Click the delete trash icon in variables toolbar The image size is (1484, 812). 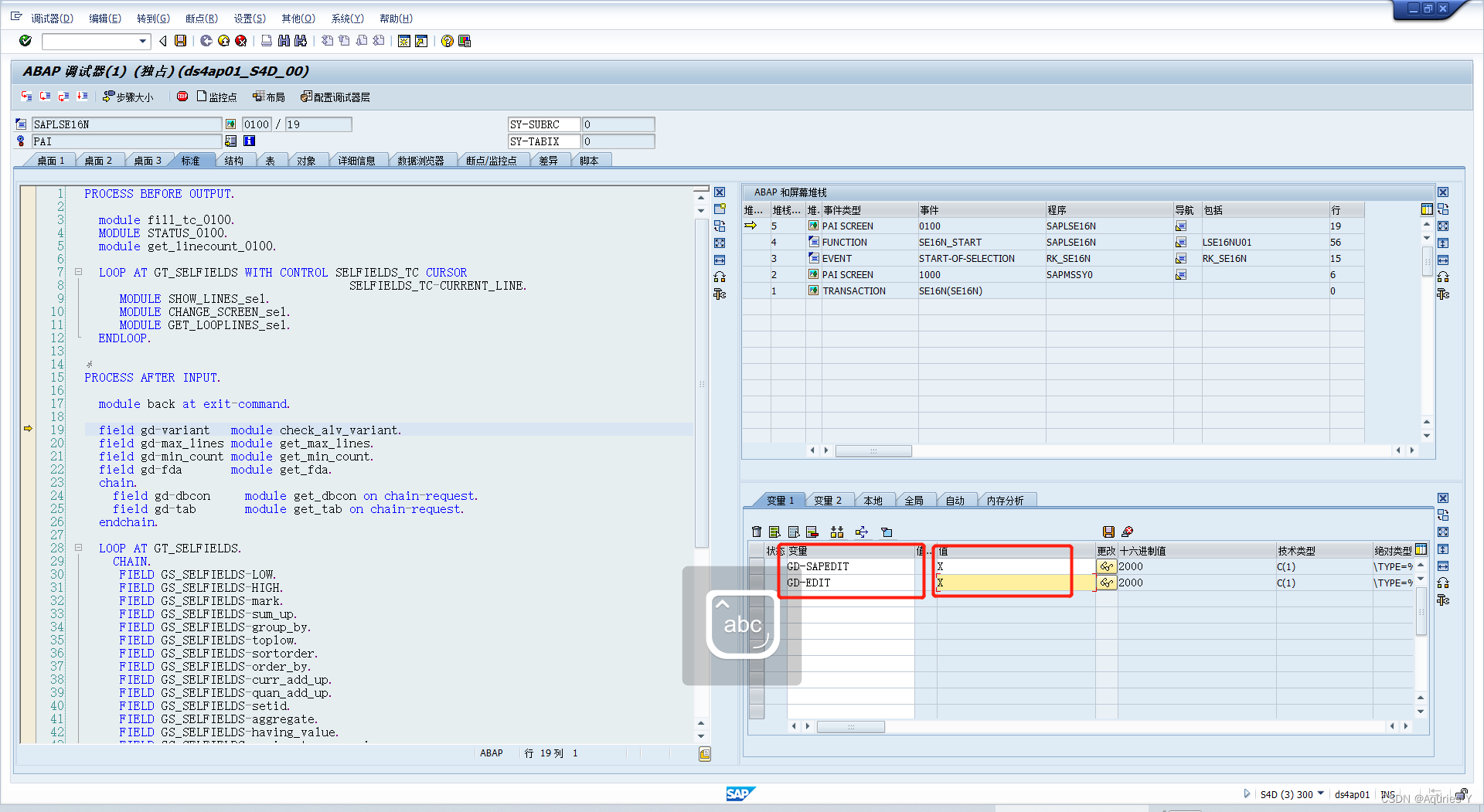(757, 532)
